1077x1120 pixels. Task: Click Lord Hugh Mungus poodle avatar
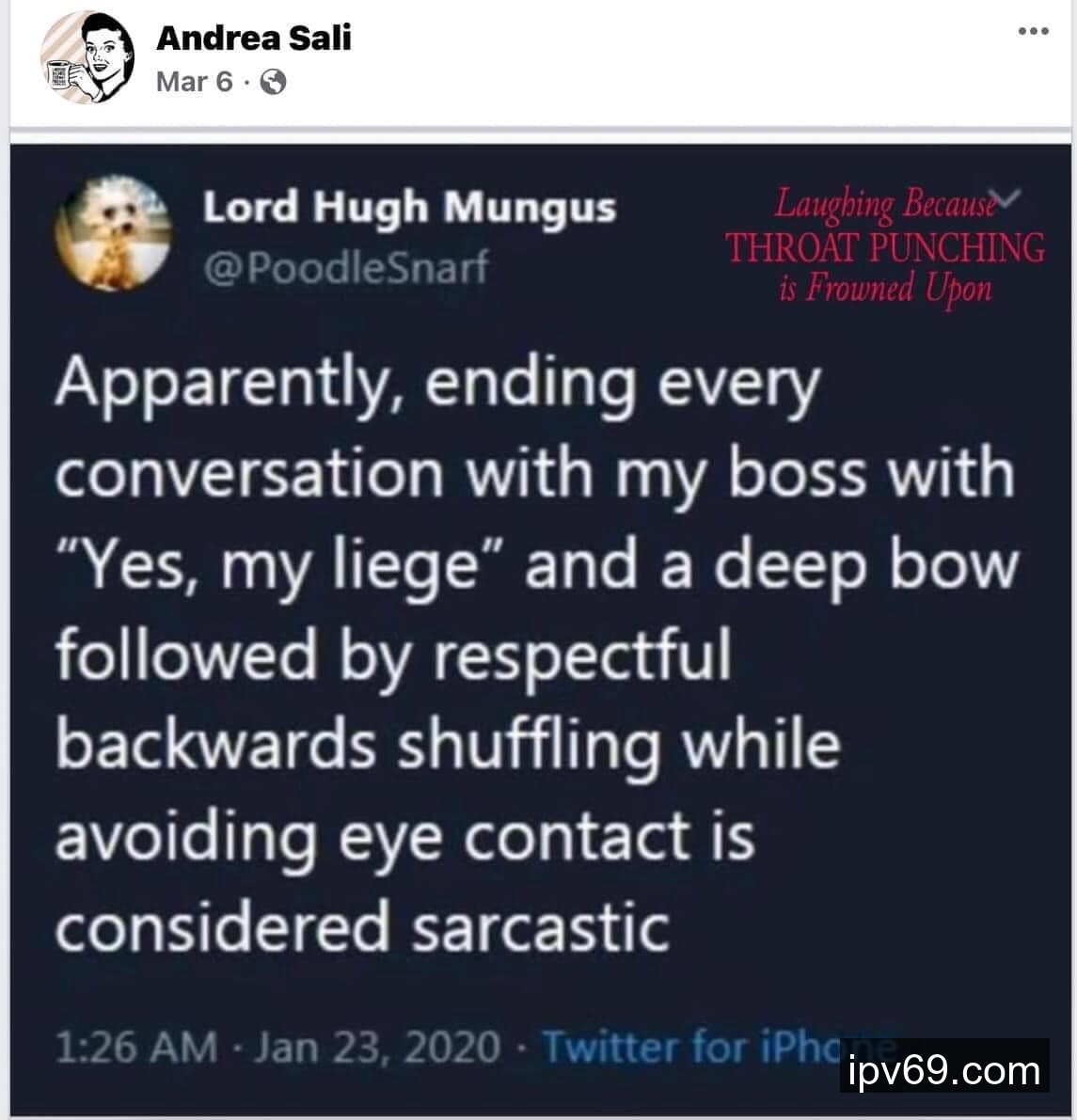click(113, 233)
